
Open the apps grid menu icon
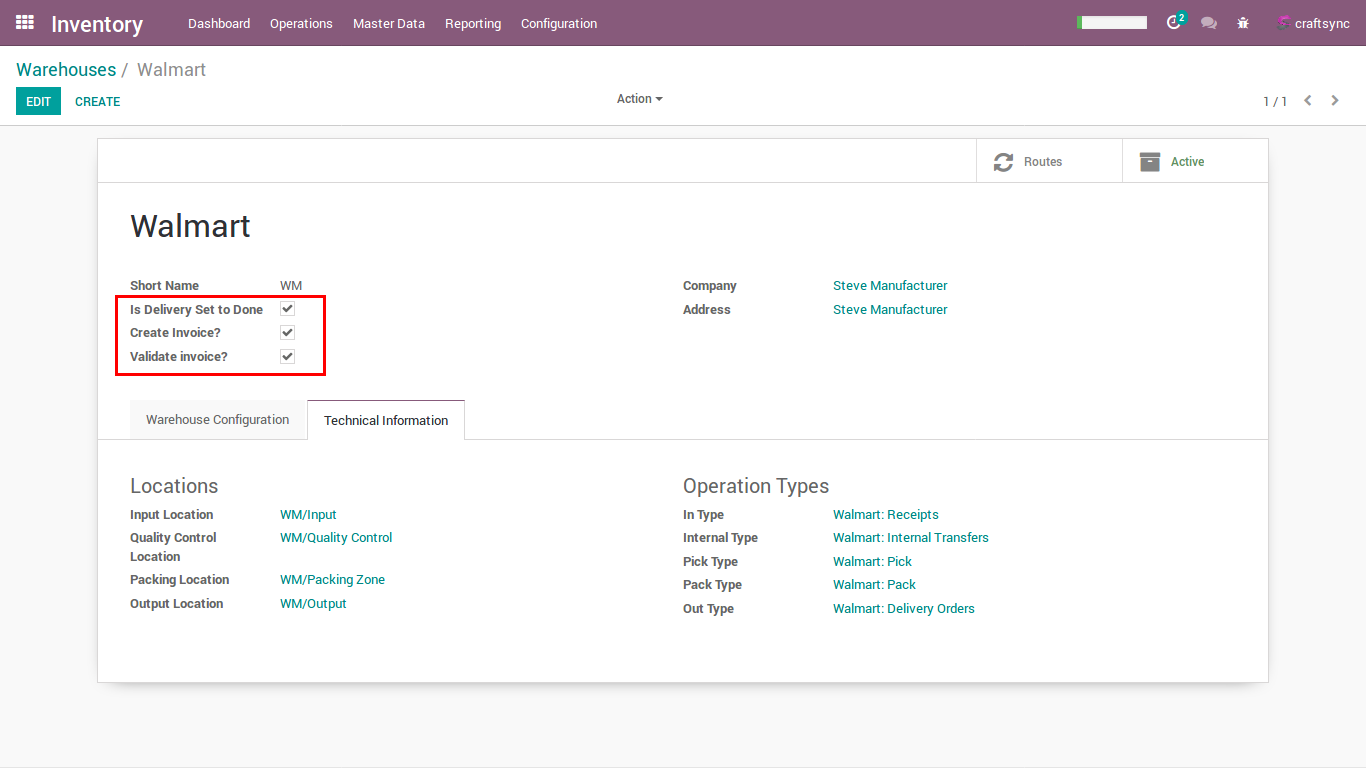click(25, 22)
